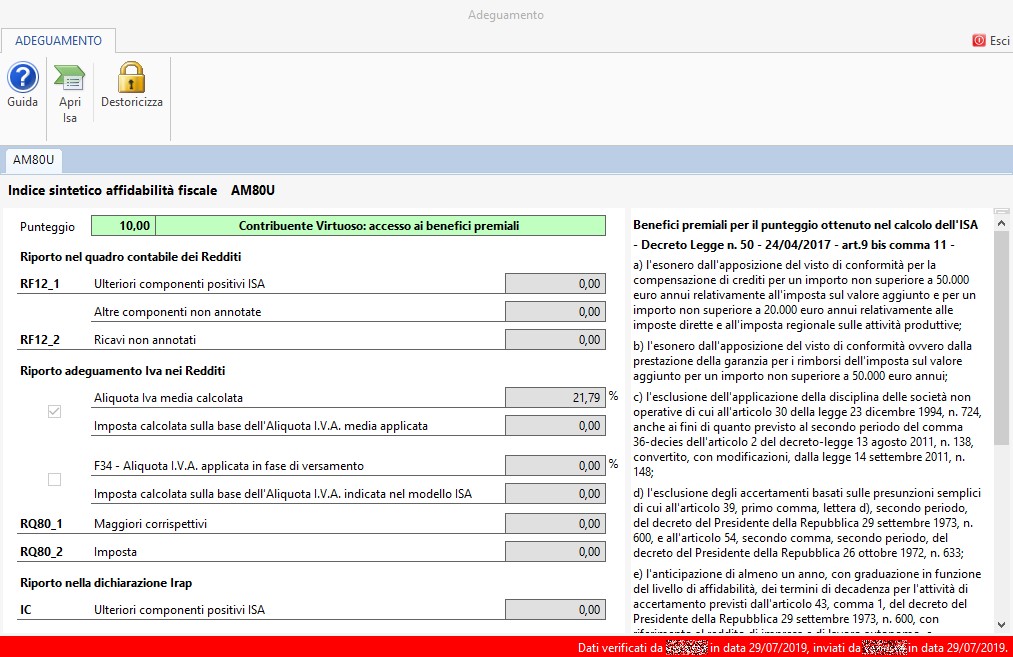
Task: Click the IC row code label
Action: point(26,610)
